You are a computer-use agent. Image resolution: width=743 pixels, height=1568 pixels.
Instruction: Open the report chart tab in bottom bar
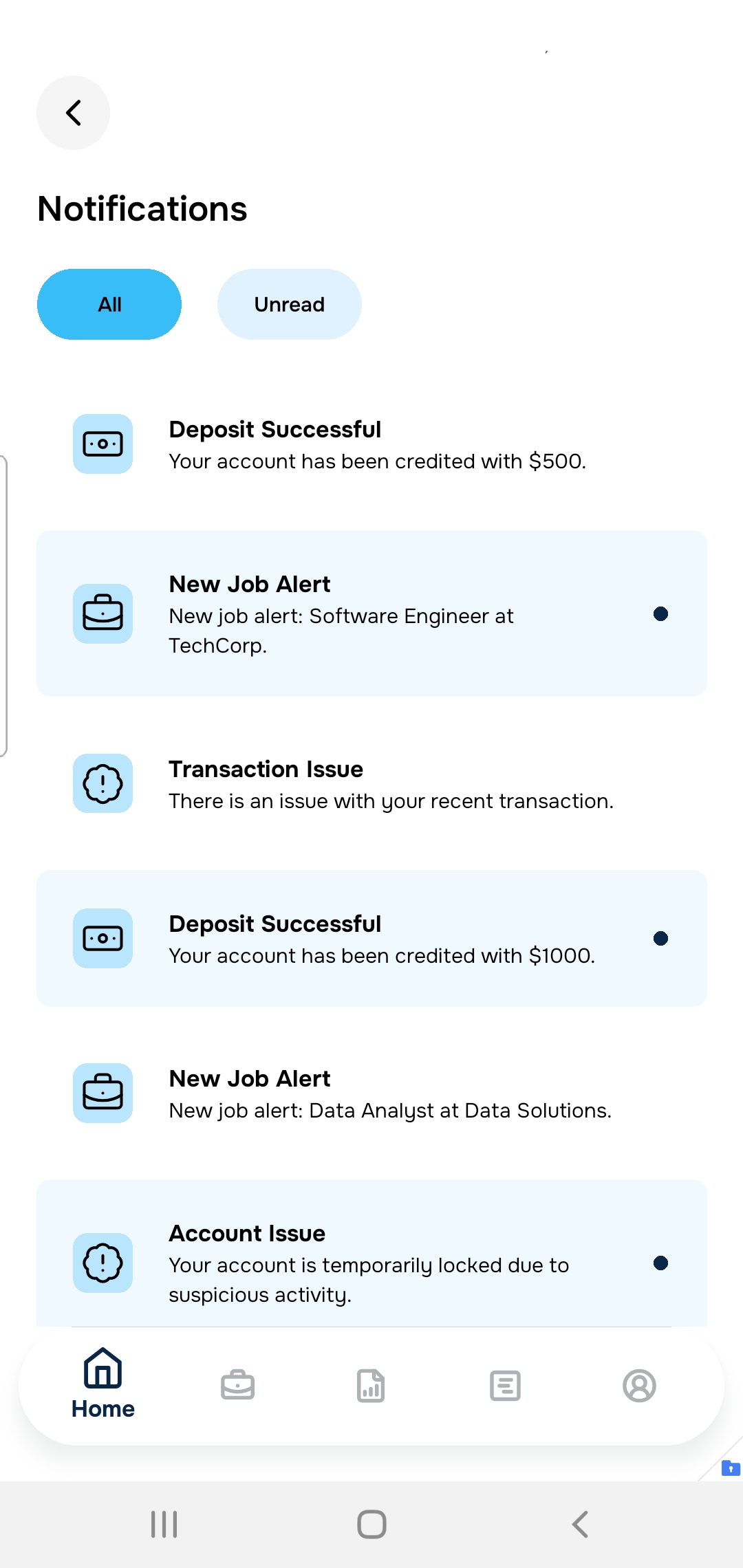click(371, 1385)
